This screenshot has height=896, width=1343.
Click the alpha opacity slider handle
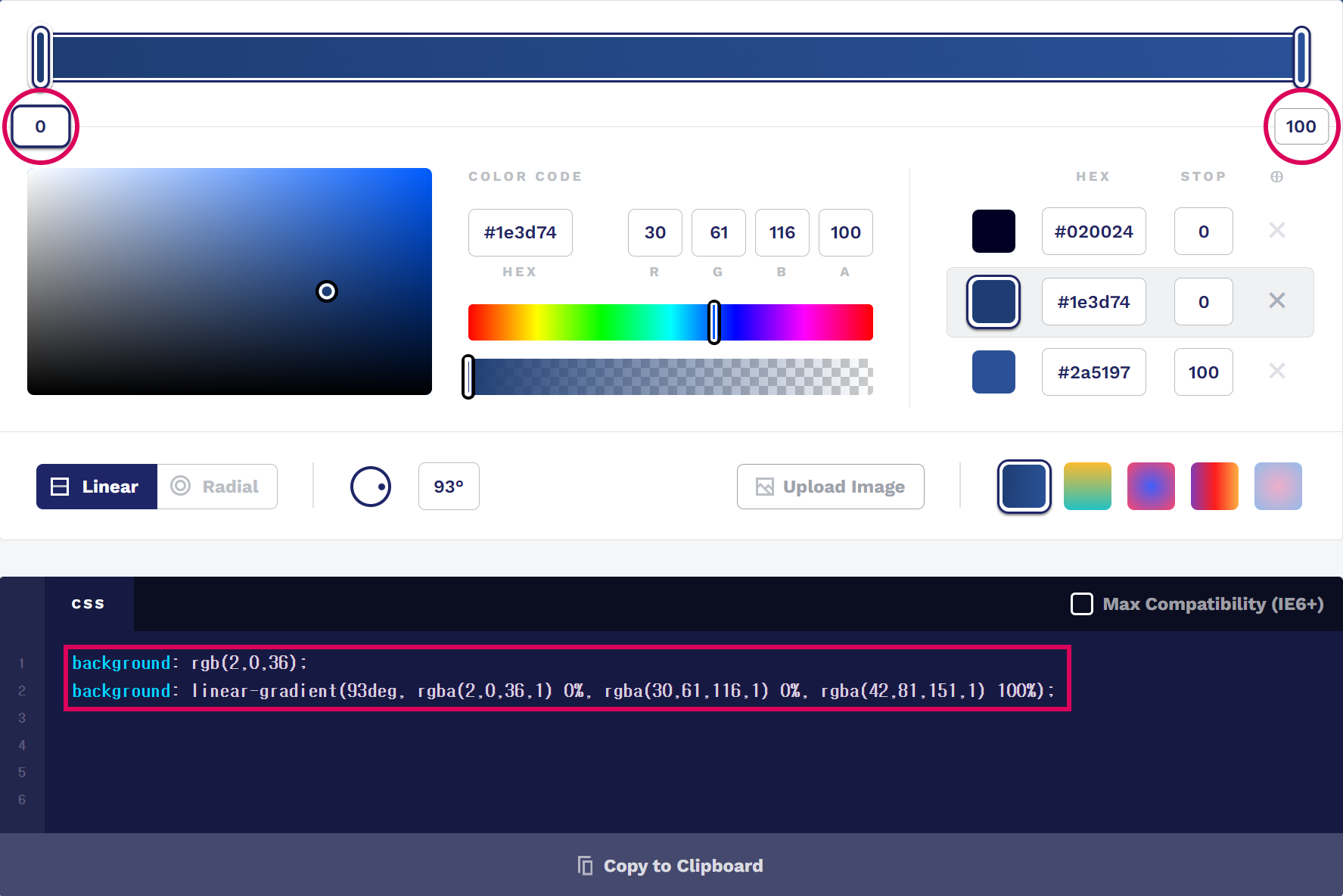(x=468, y=377)
